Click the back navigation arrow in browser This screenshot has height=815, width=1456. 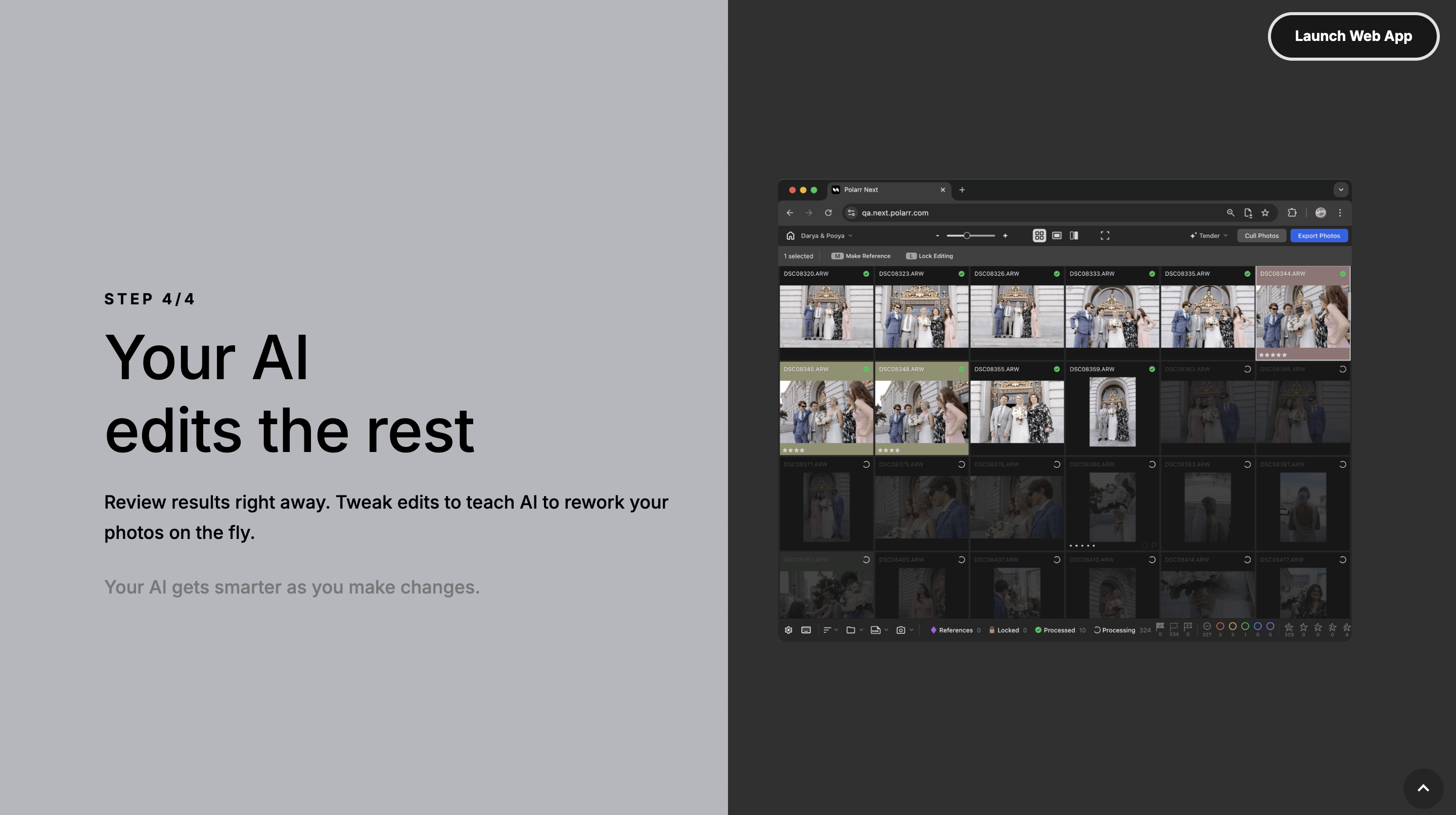(x=790, y=212)
